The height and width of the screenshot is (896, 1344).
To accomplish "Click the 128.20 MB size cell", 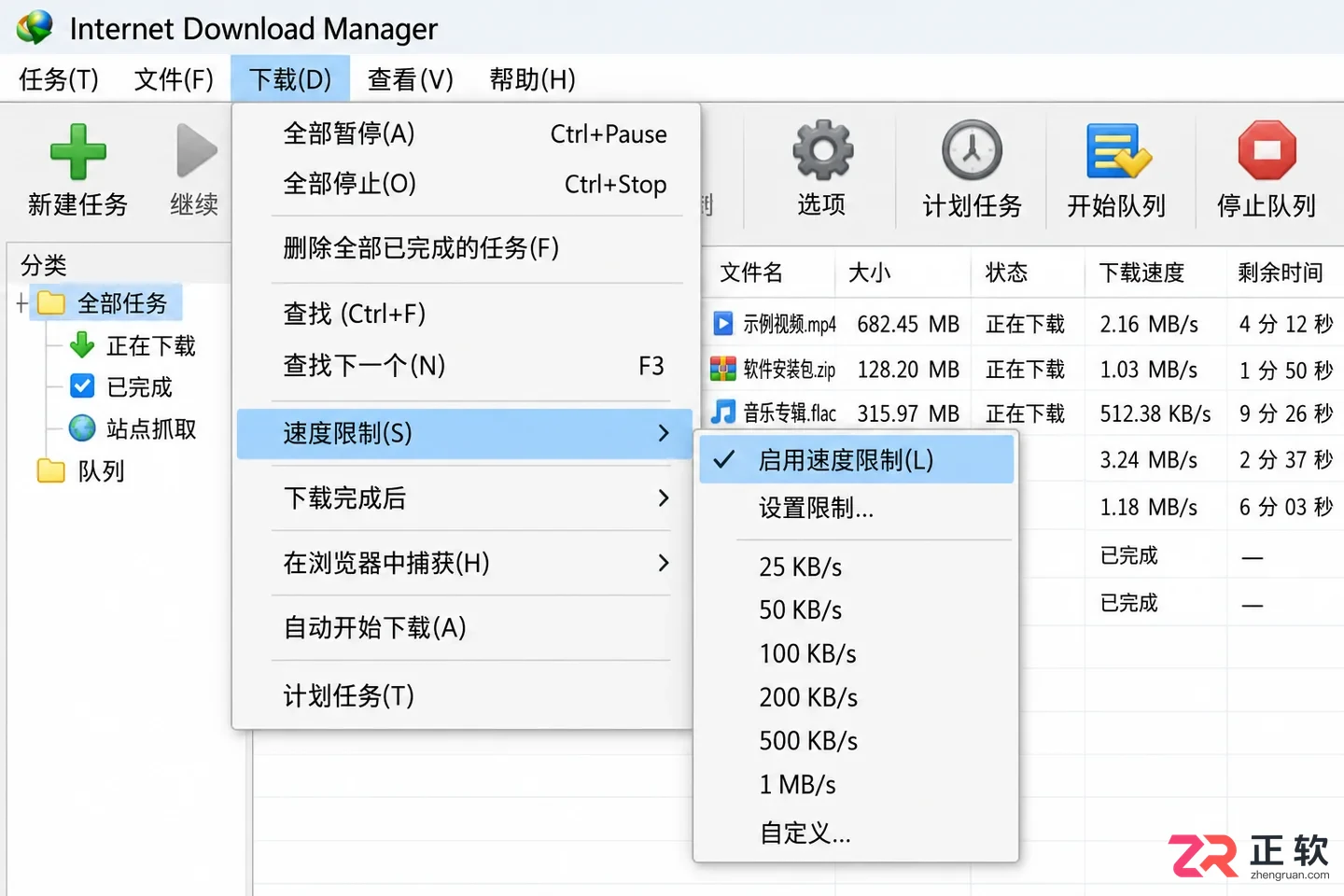I will tap(908, 370).
